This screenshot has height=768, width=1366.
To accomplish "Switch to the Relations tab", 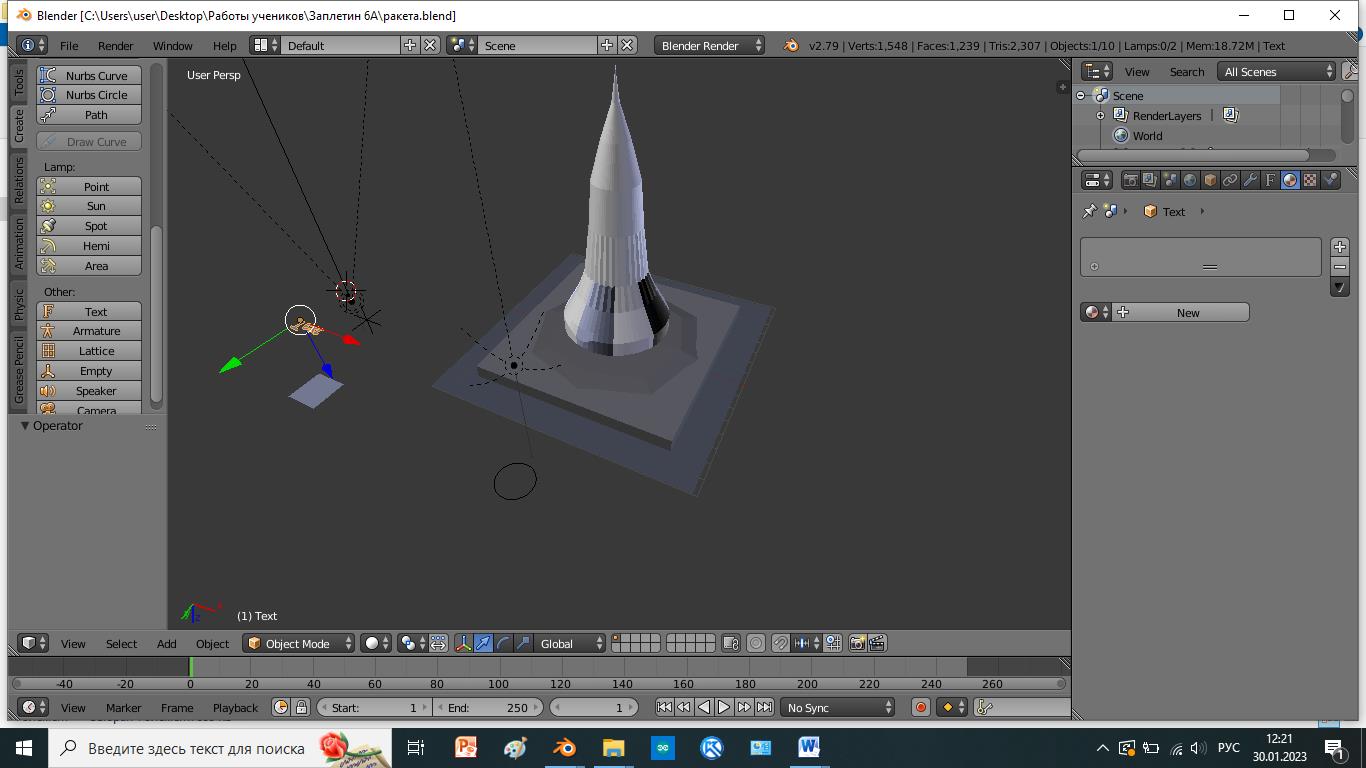I will pyautogui.click(x=18, y=181).
